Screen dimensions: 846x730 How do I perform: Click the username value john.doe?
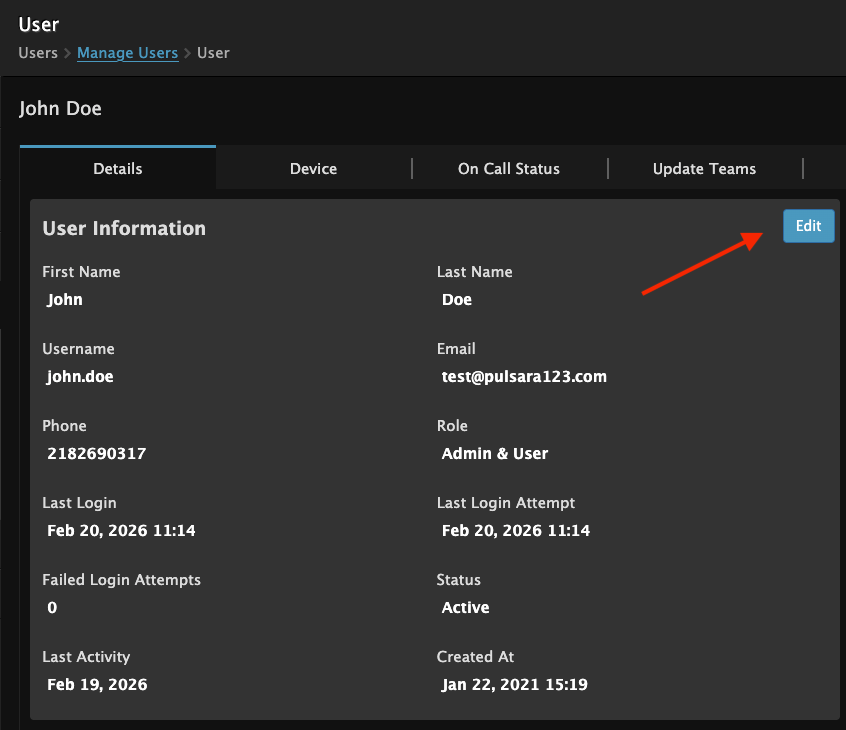[87, 377]
